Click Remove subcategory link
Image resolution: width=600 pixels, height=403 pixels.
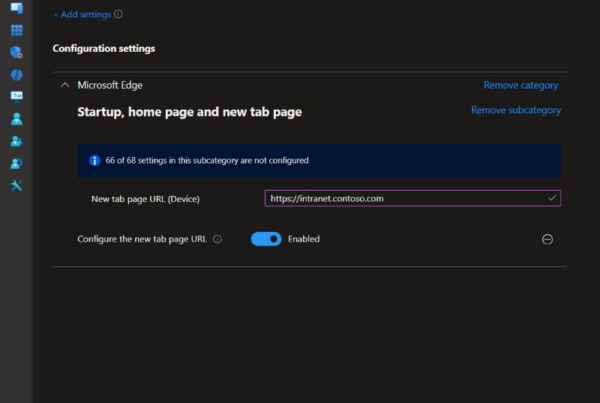click(x=516, y=110)
